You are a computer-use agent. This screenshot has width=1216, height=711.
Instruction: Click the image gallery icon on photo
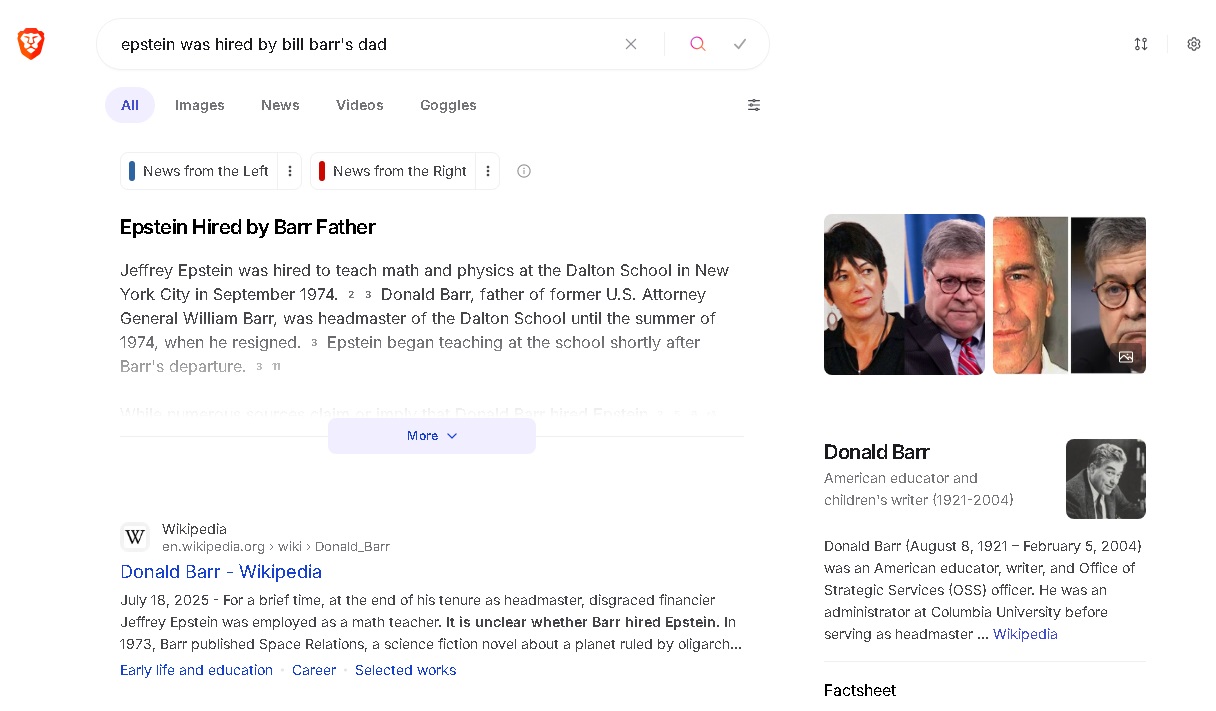click(1126, 357)
